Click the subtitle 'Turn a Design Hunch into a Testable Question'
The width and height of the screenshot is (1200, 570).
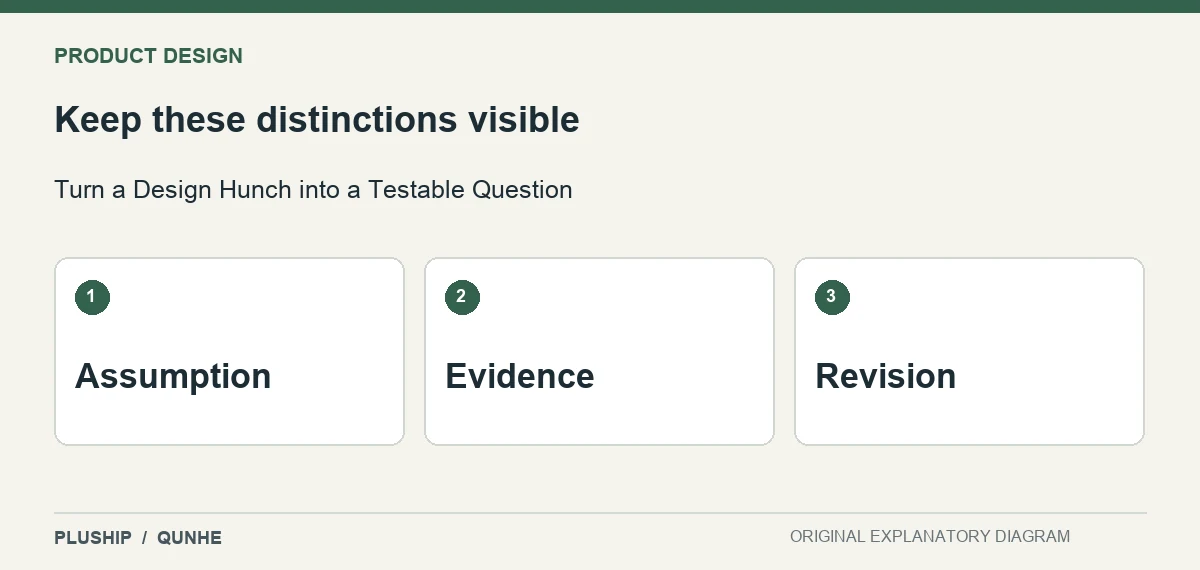313,190
